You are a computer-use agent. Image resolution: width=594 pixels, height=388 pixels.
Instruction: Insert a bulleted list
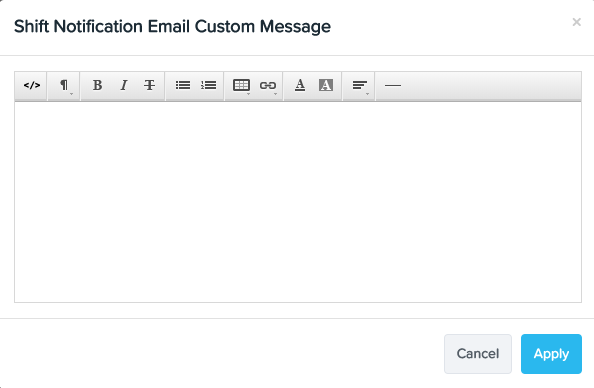coord(183,86)
